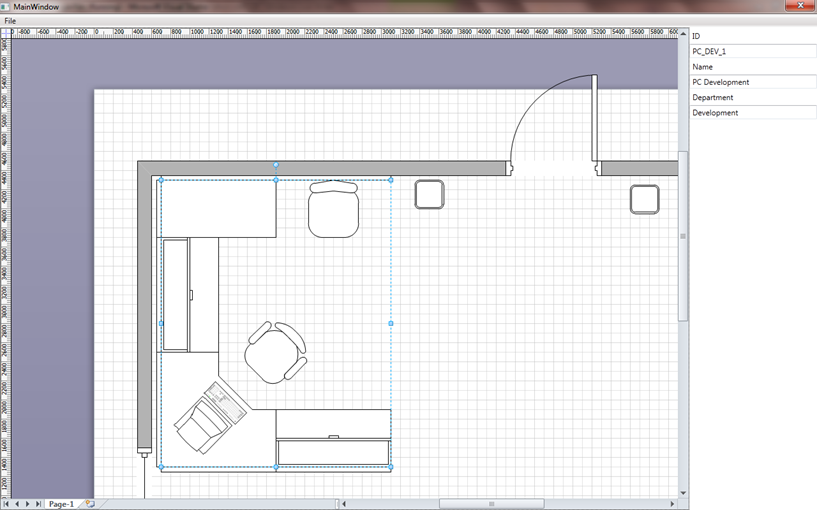Click the rotation handle above the selected workstation

pos(276,165)
